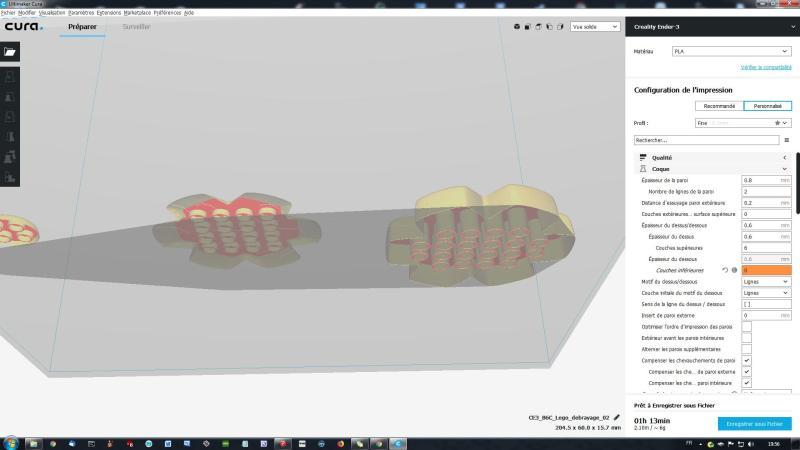
Task: Reset Couches inférieures value with revert arrow
Action: pyautogui.click(x=724, y=270)
